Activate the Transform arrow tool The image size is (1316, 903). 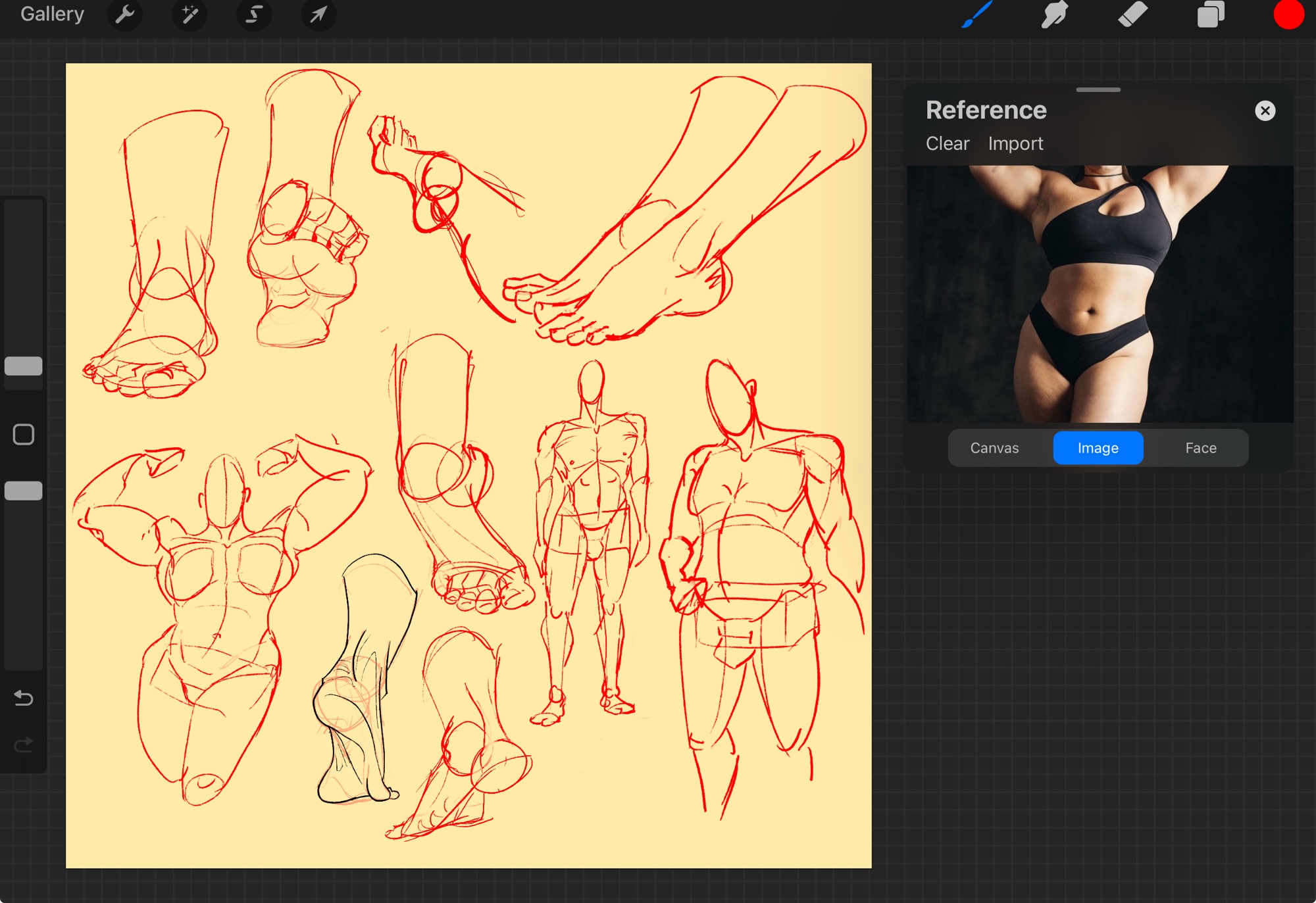tap(318, 14)
